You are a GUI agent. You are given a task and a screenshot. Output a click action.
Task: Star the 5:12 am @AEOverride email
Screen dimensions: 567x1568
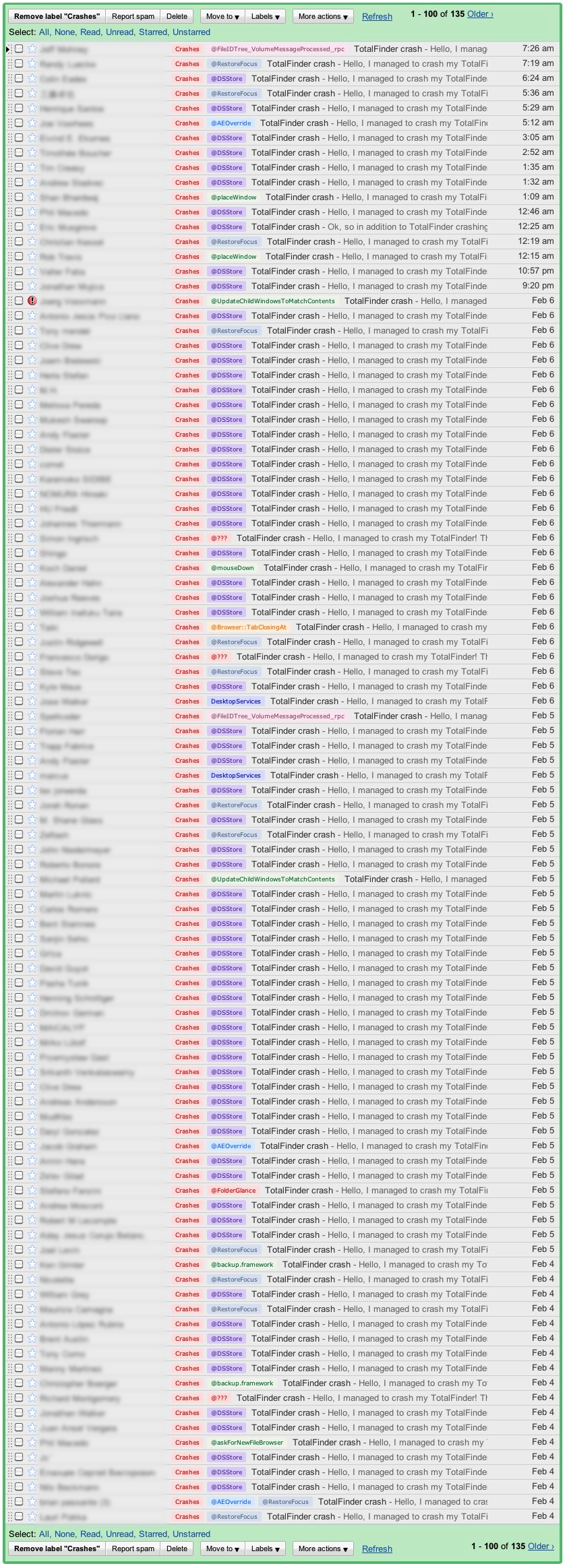[32, 123]
